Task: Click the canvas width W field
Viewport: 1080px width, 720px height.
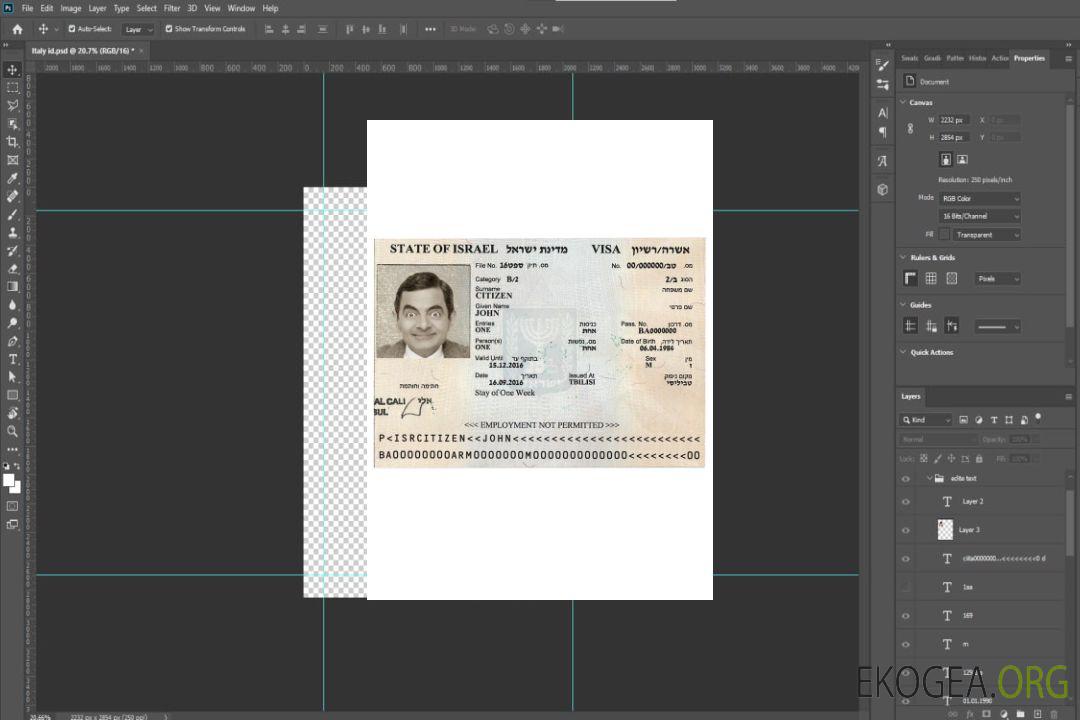Action: coord(955,120)
